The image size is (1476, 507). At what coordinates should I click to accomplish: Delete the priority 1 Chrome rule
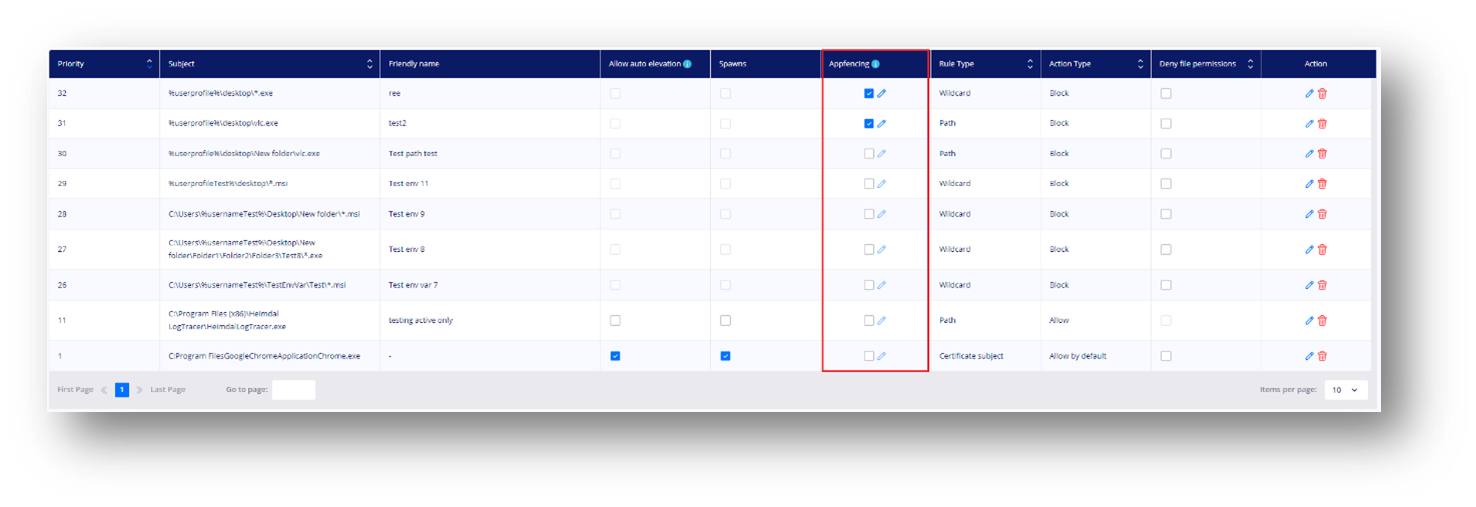pos(1322,356)
